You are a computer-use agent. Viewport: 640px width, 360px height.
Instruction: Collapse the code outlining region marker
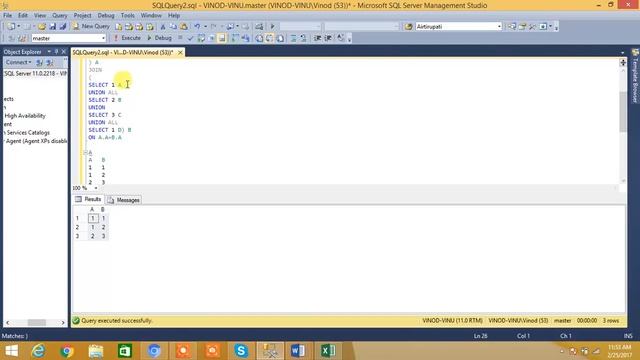point(86,152)
